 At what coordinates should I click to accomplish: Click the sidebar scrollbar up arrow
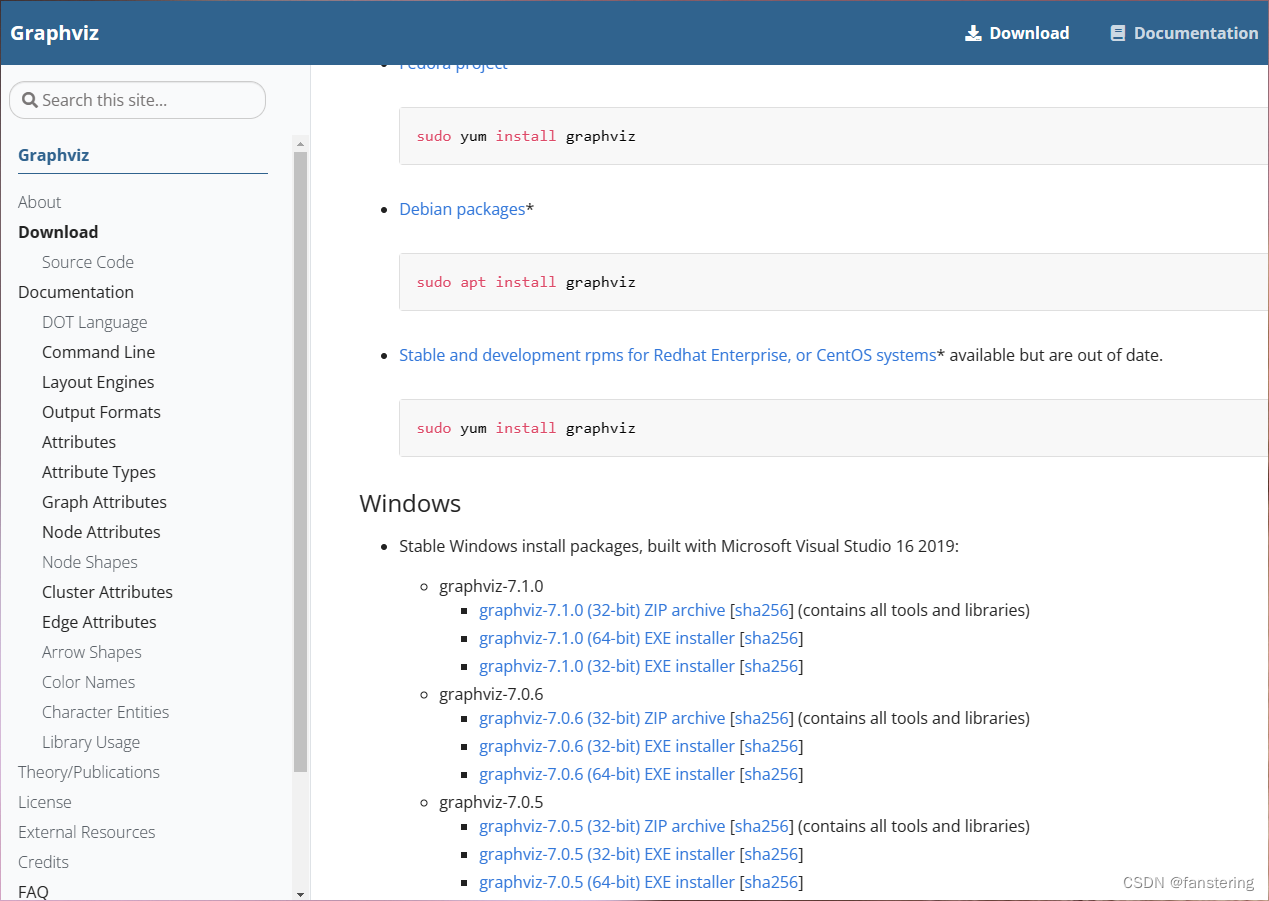pos(300,144)
